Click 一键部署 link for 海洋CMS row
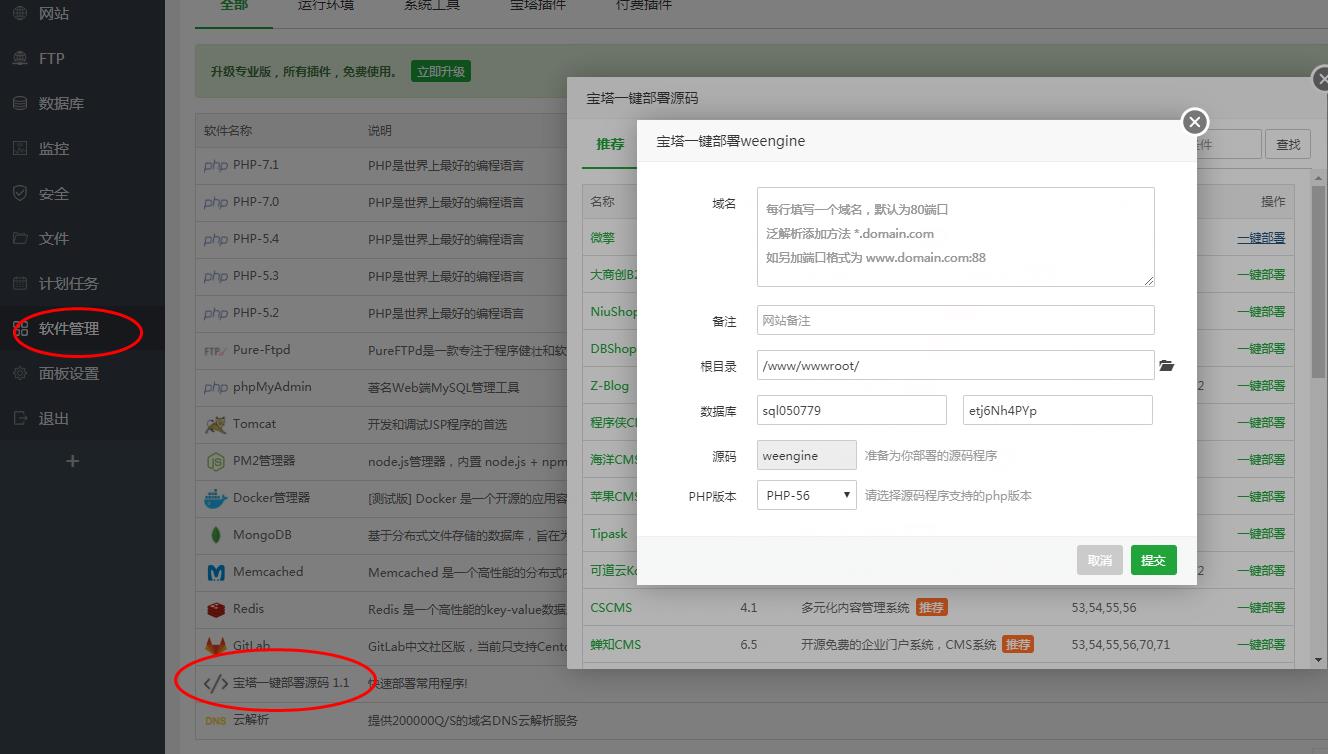The width and height of the screenshot is (1328, 754). click(1261, 459)
